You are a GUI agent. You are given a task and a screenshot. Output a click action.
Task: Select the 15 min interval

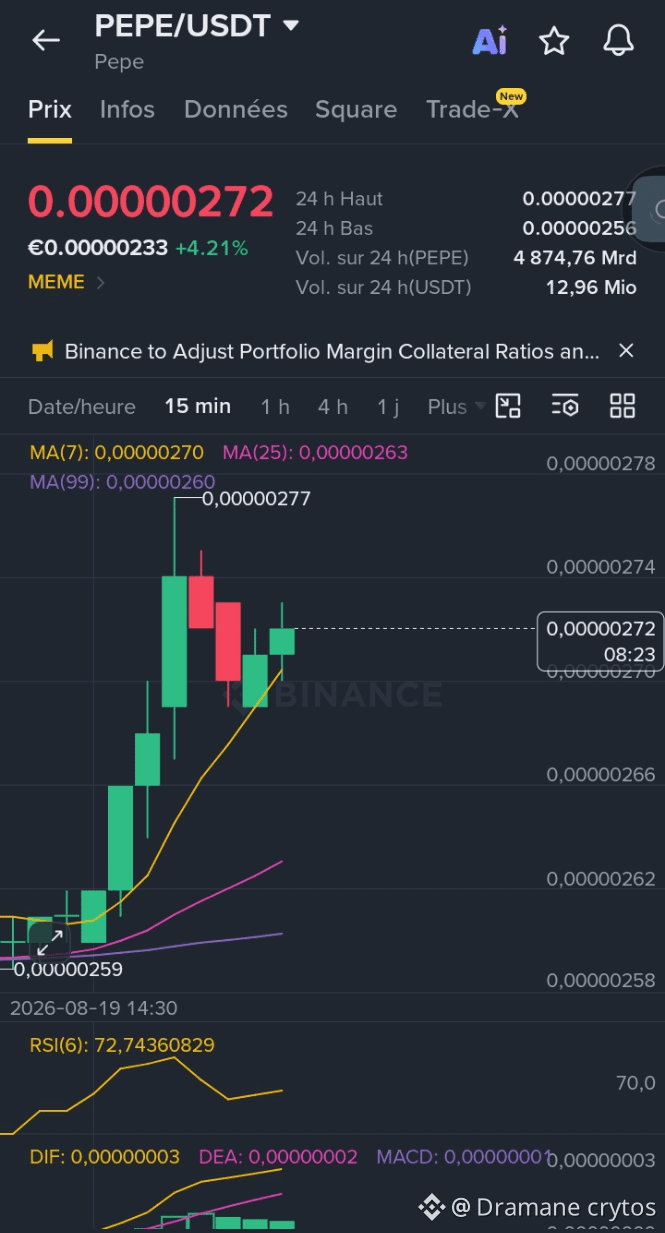pos(198,406)
